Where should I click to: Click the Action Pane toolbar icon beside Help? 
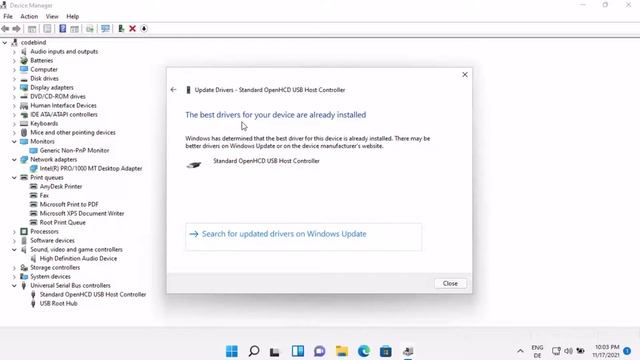coord(74,29)
